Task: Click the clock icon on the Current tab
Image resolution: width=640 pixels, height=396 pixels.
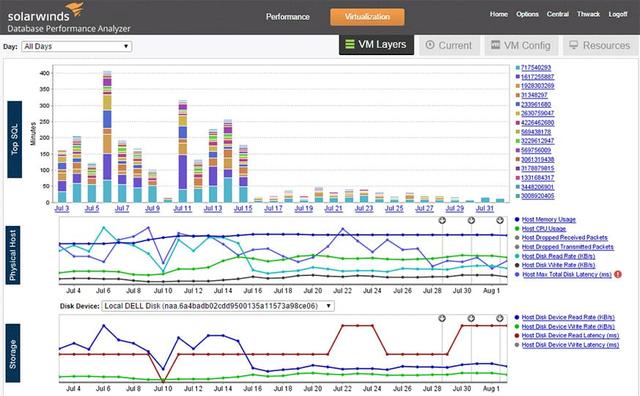Action: point(430,45)
